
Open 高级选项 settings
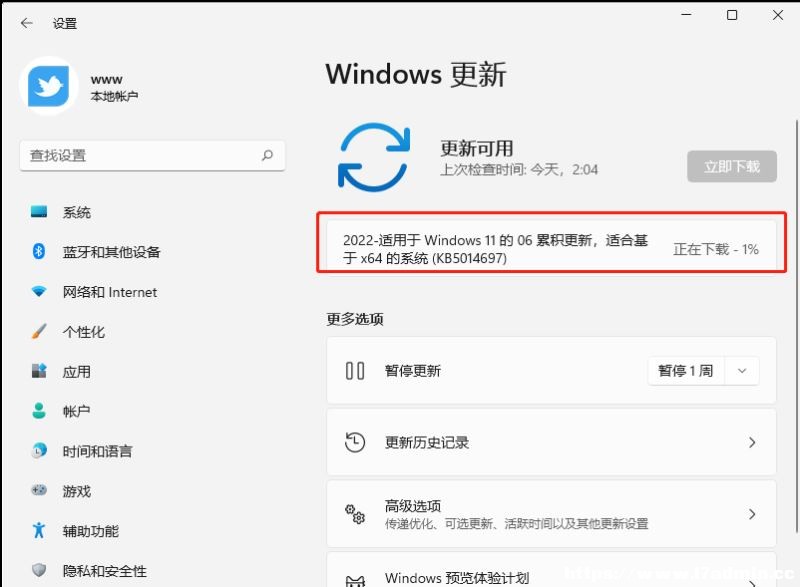pos(551,514)
